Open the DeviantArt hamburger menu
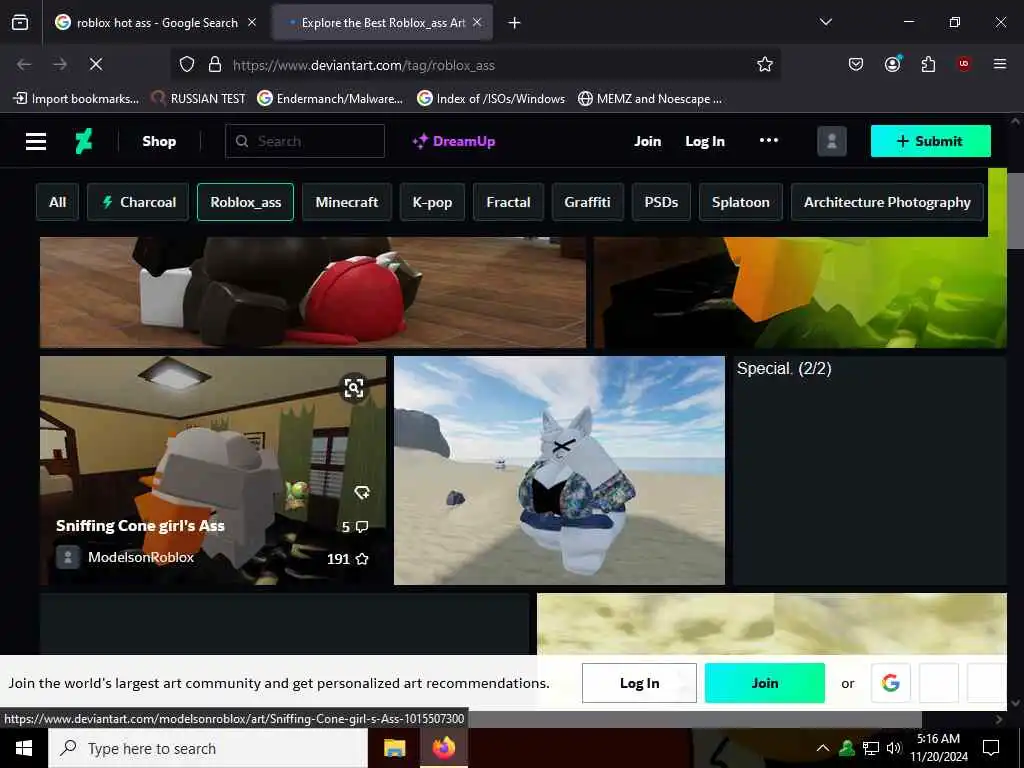 [36, 141]
